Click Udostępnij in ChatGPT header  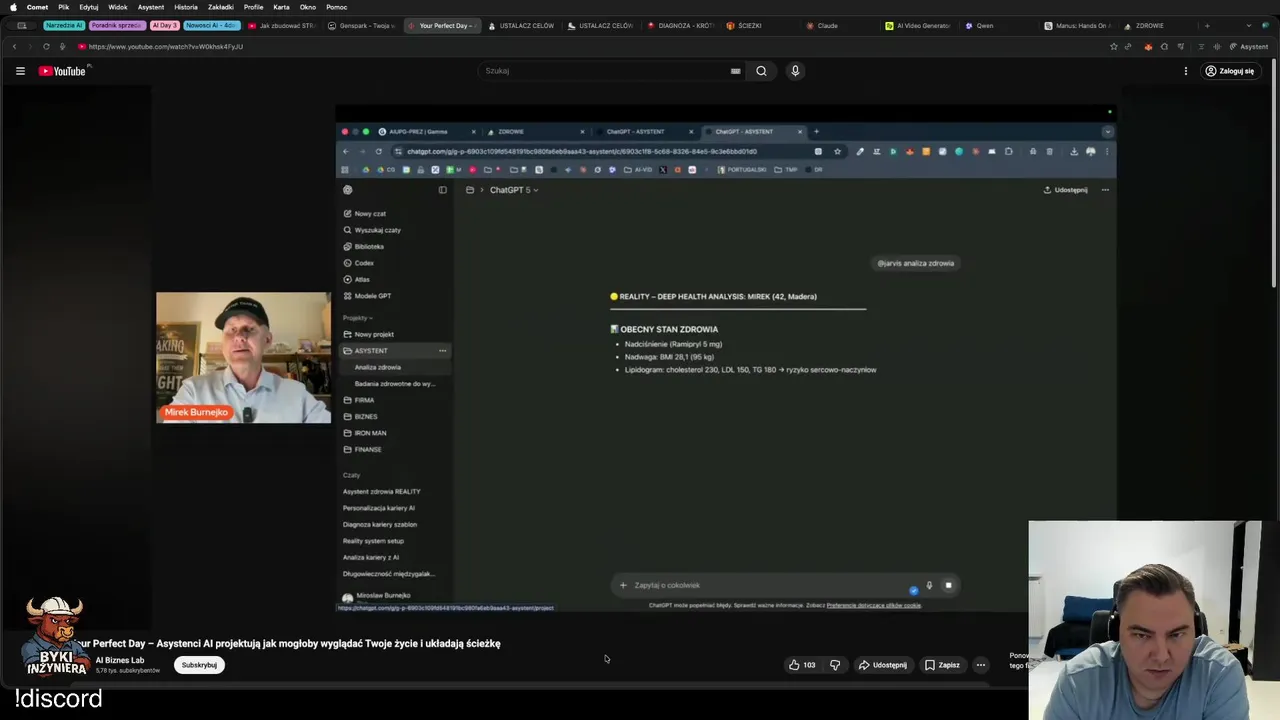coord(1065,190)
